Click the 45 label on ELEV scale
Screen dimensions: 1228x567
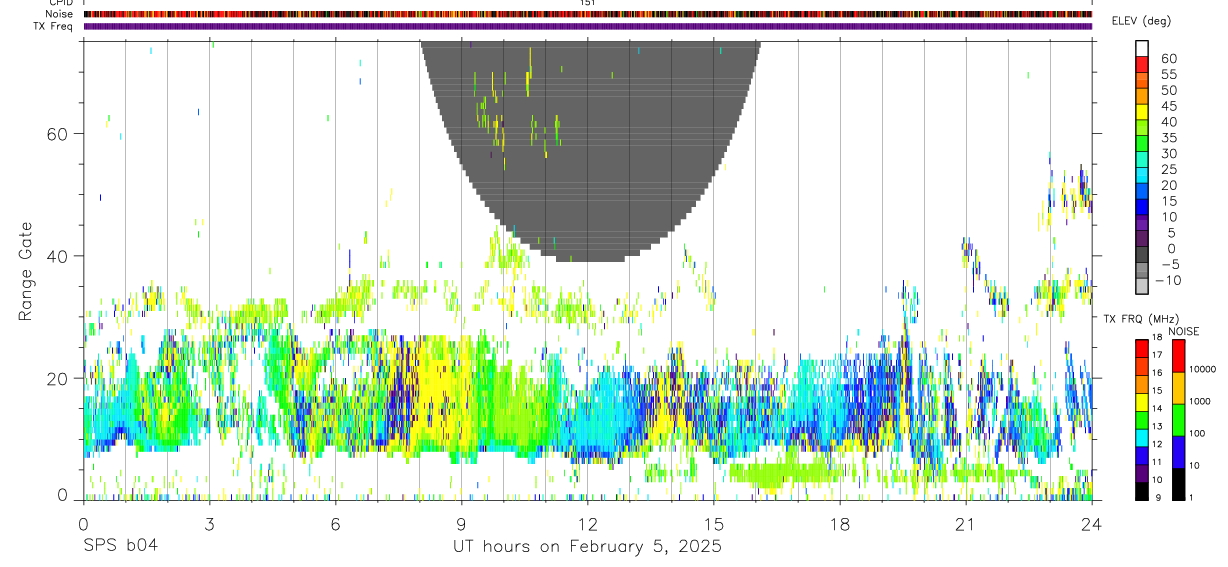[1168, 105]
